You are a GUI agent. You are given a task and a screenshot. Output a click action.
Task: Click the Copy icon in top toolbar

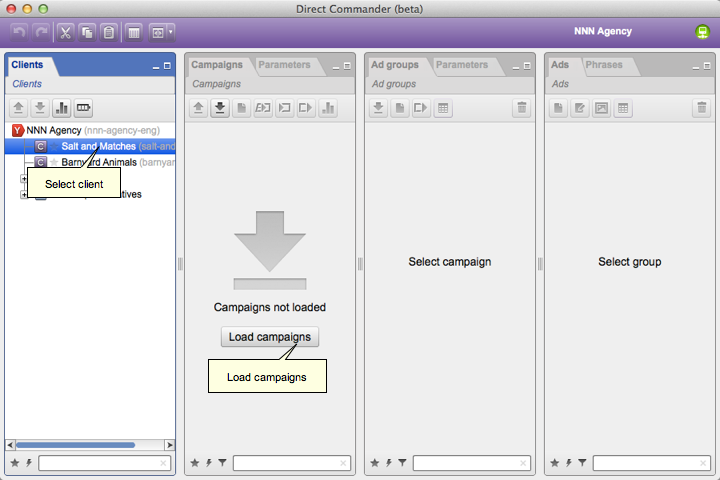(87, 33)
